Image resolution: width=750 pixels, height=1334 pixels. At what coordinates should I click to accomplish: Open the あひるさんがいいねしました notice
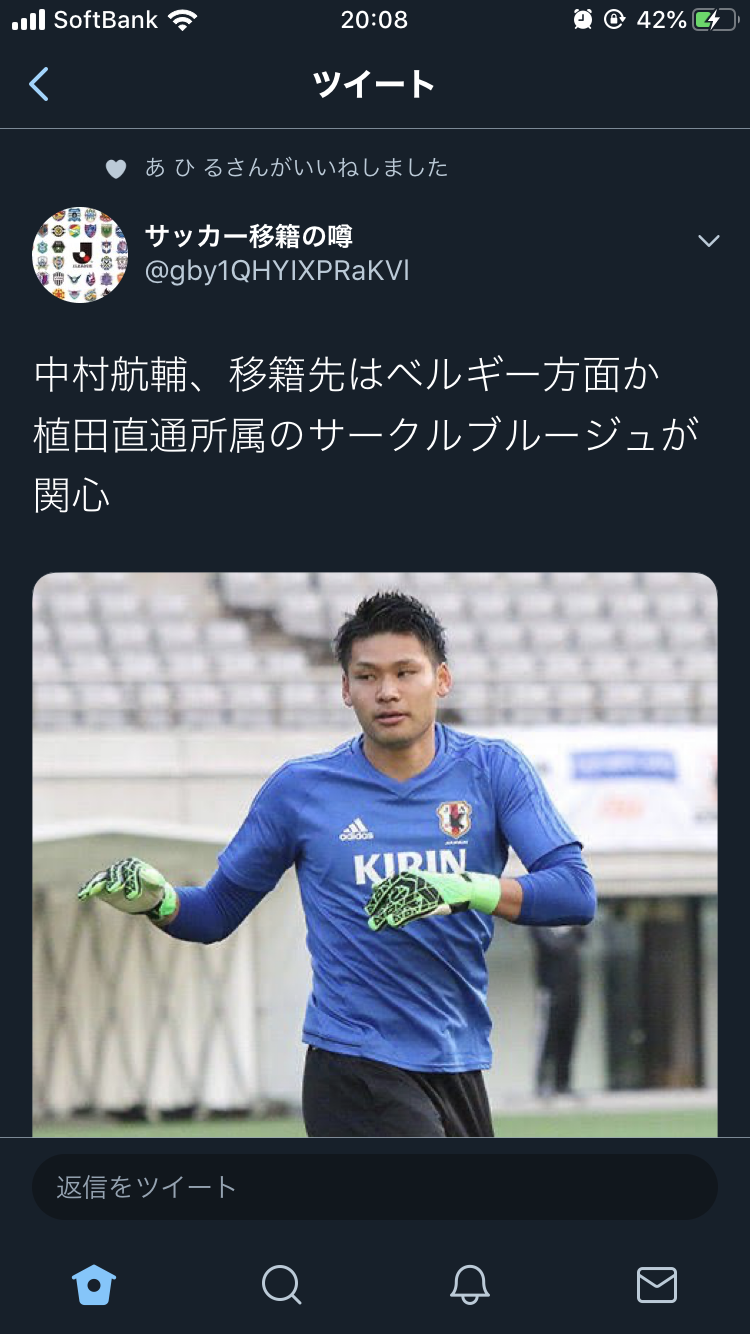[x=297, y=168]
